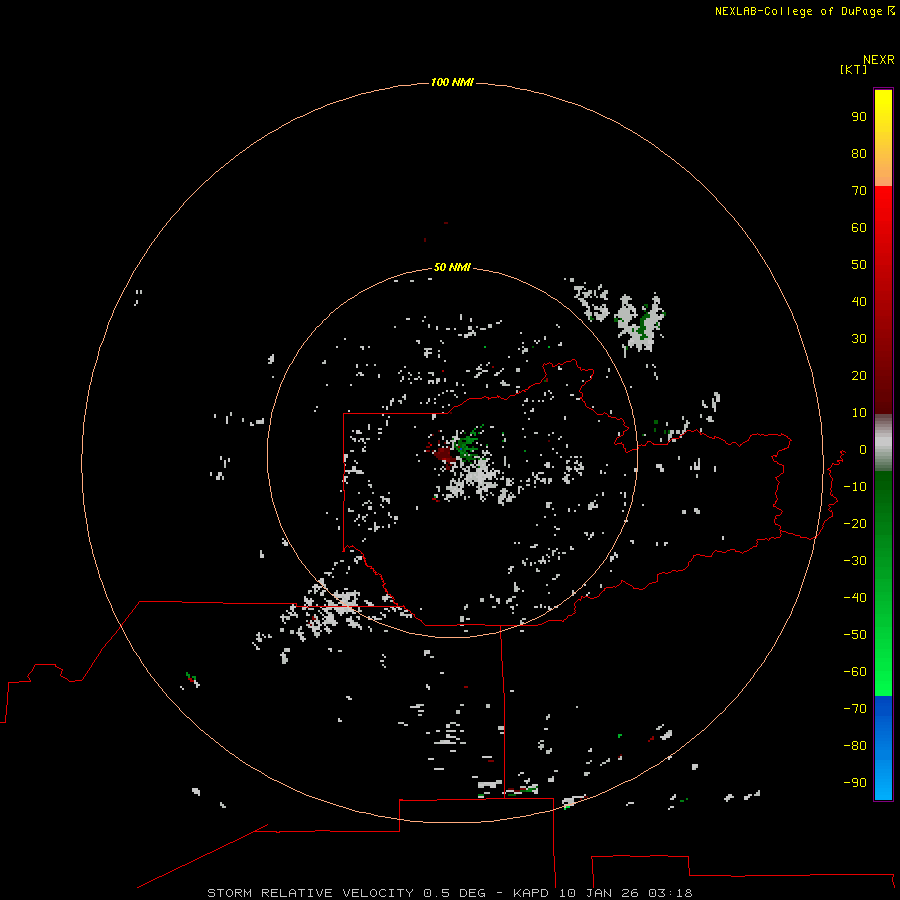Click the 70 value on the velocity scale
The width and height of the screenshot is (900, 900).
(859, 191)
